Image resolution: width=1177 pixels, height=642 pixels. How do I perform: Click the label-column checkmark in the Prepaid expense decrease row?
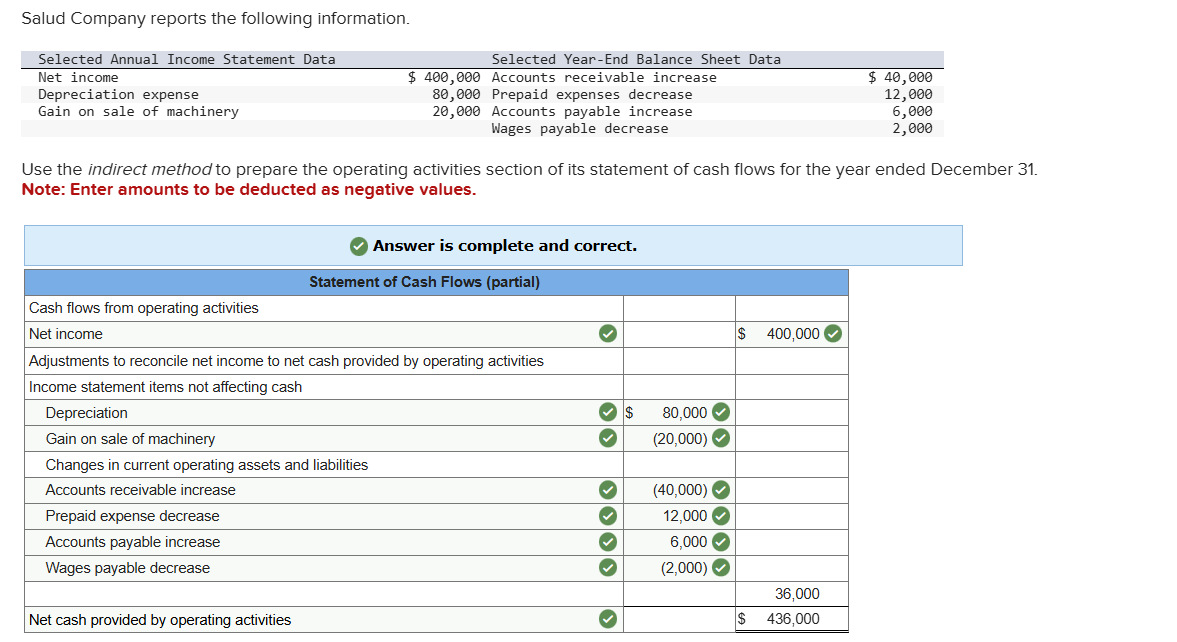608,516
